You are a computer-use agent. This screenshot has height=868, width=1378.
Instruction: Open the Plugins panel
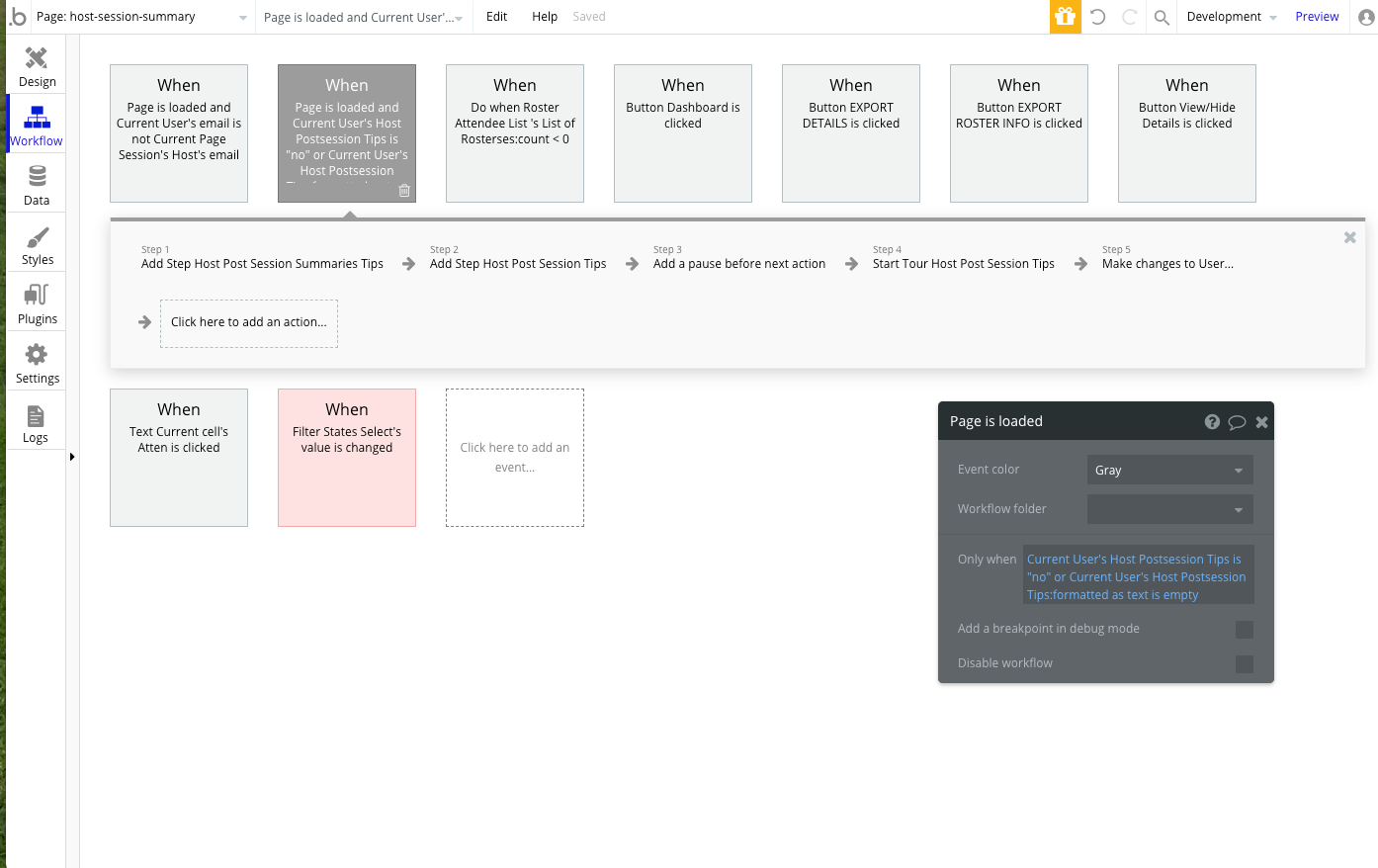tap(37, 303)
